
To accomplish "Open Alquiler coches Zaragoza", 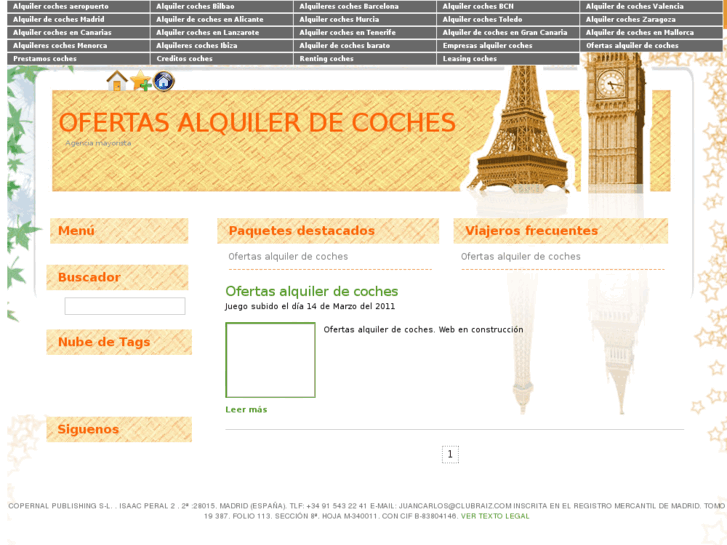I will tap(651, 19).
